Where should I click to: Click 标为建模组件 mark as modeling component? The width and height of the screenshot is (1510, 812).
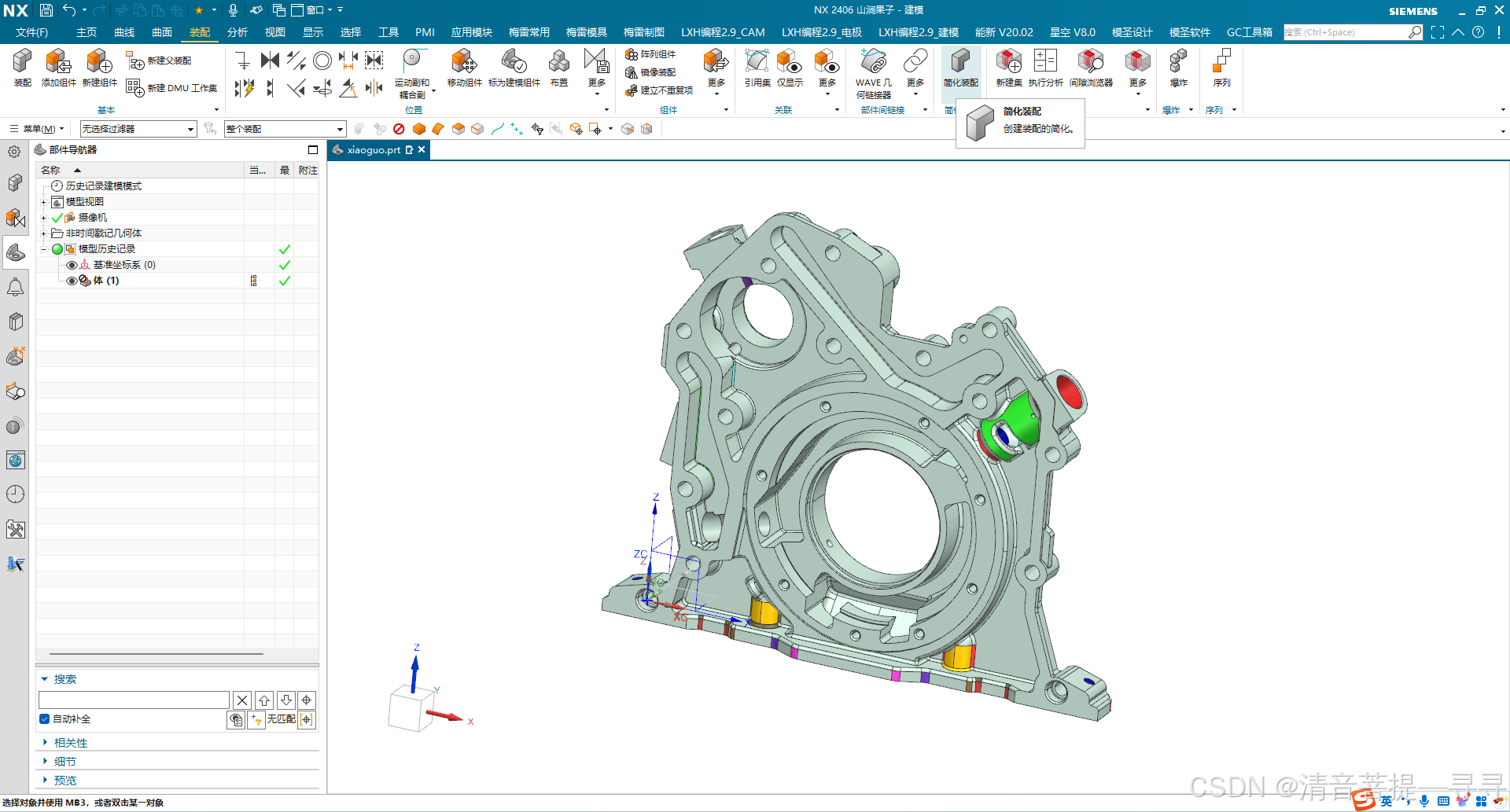tap(514, 67)
